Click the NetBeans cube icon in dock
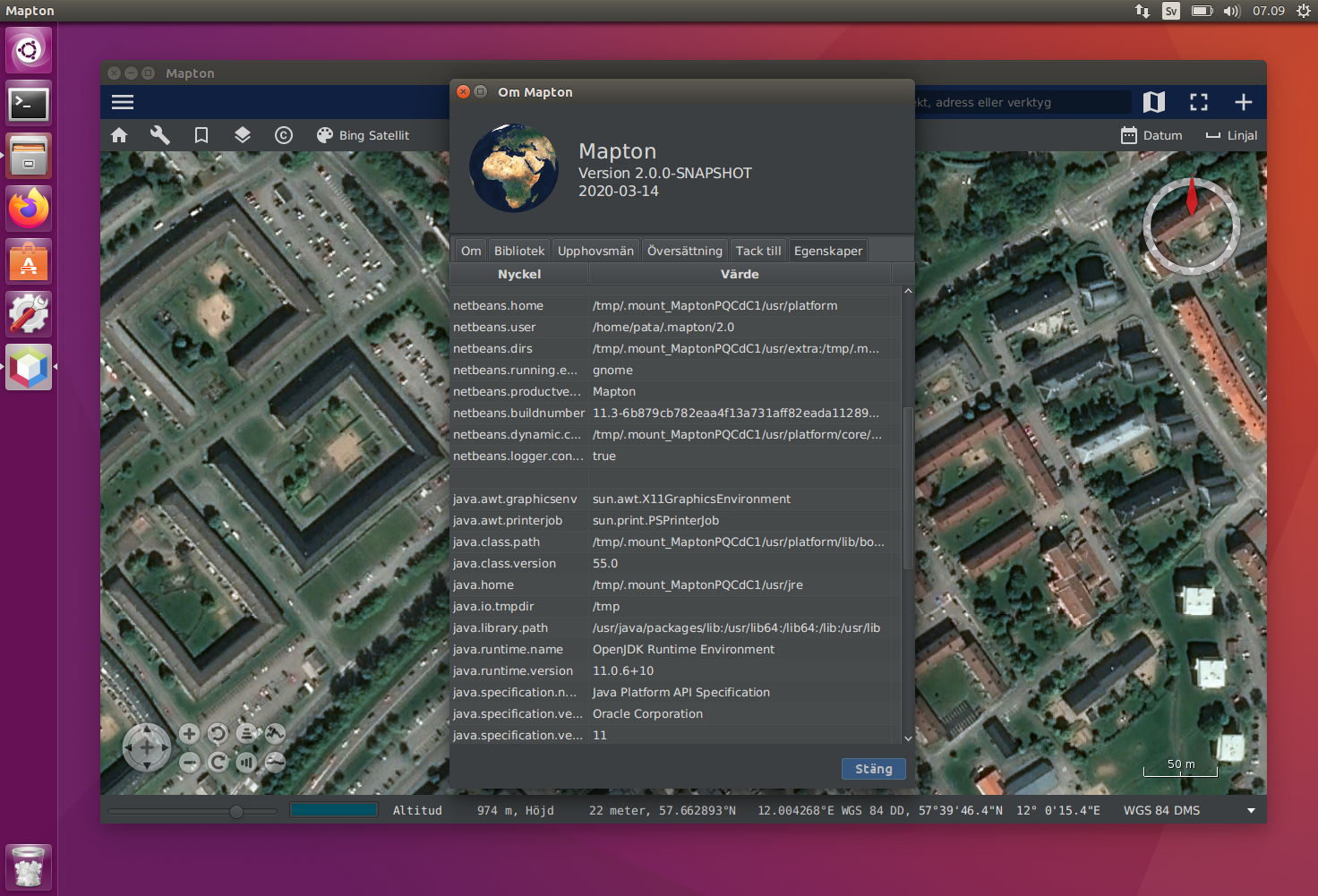1318x896 pixels. click(29, 367)
